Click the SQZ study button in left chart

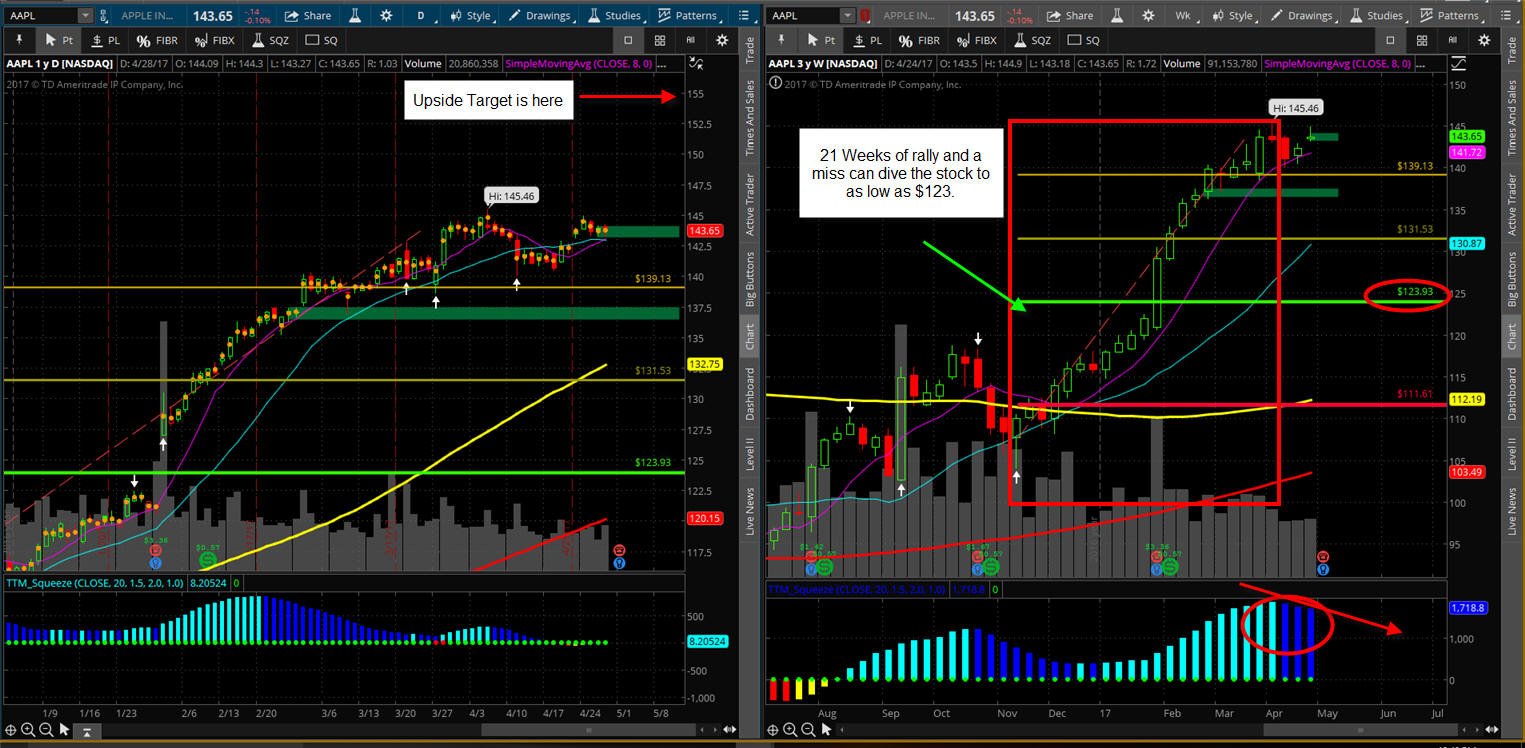[x=268, y=40]
